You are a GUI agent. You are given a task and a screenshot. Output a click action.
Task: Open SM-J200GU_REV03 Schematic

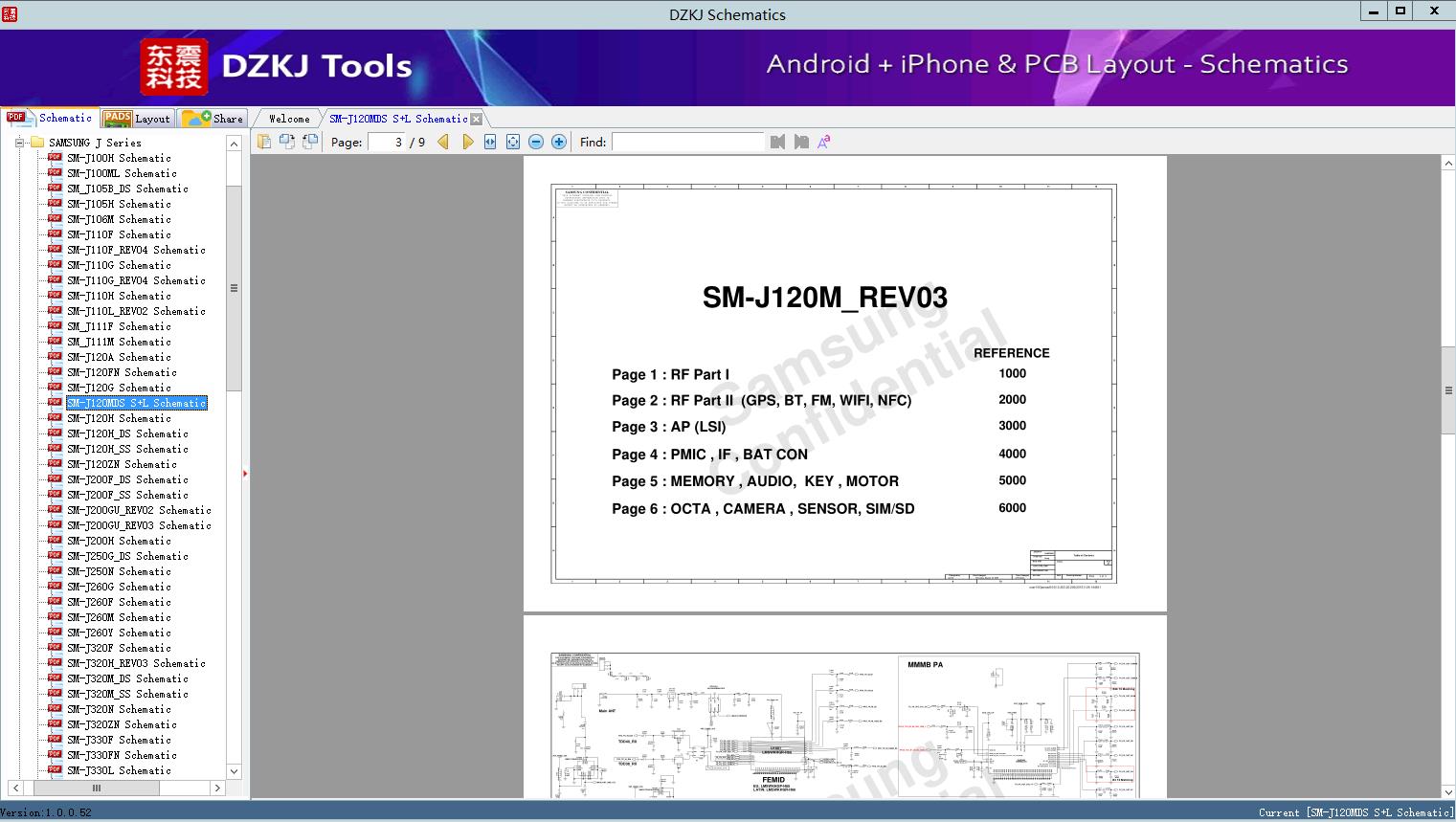pyautogui.click(x=139, y=525)
